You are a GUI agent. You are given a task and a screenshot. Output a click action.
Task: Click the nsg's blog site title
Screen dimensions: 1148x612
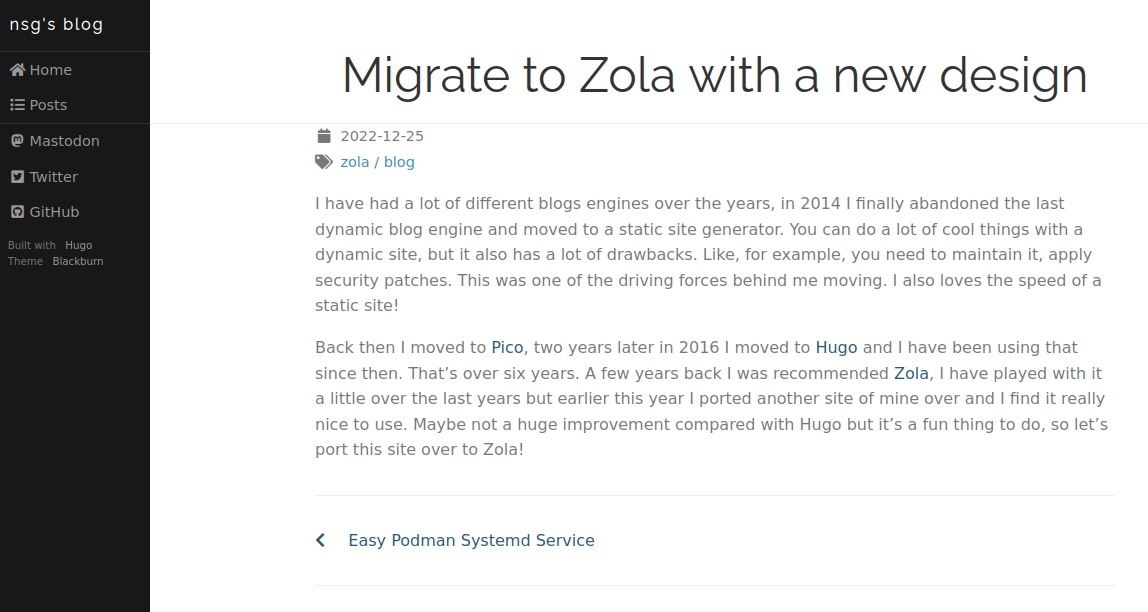(x=56, y=24)
